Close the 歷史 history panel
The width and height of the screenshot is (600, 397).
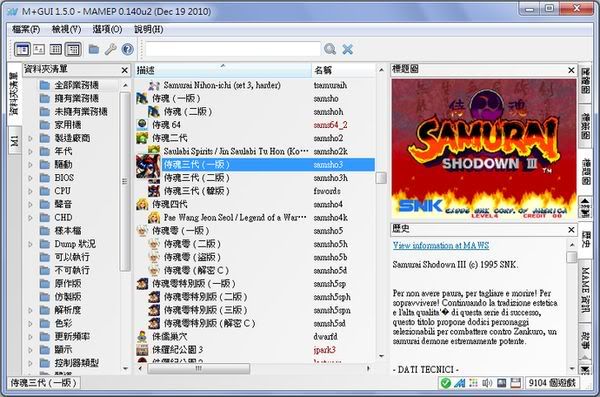coord(571,230)
